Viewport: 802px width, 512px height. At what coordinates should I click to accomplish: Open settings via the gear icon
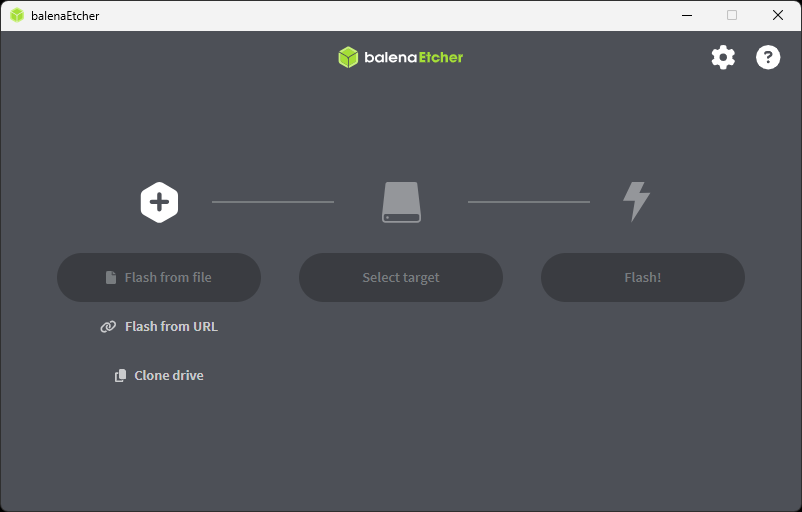pos(723,57)
